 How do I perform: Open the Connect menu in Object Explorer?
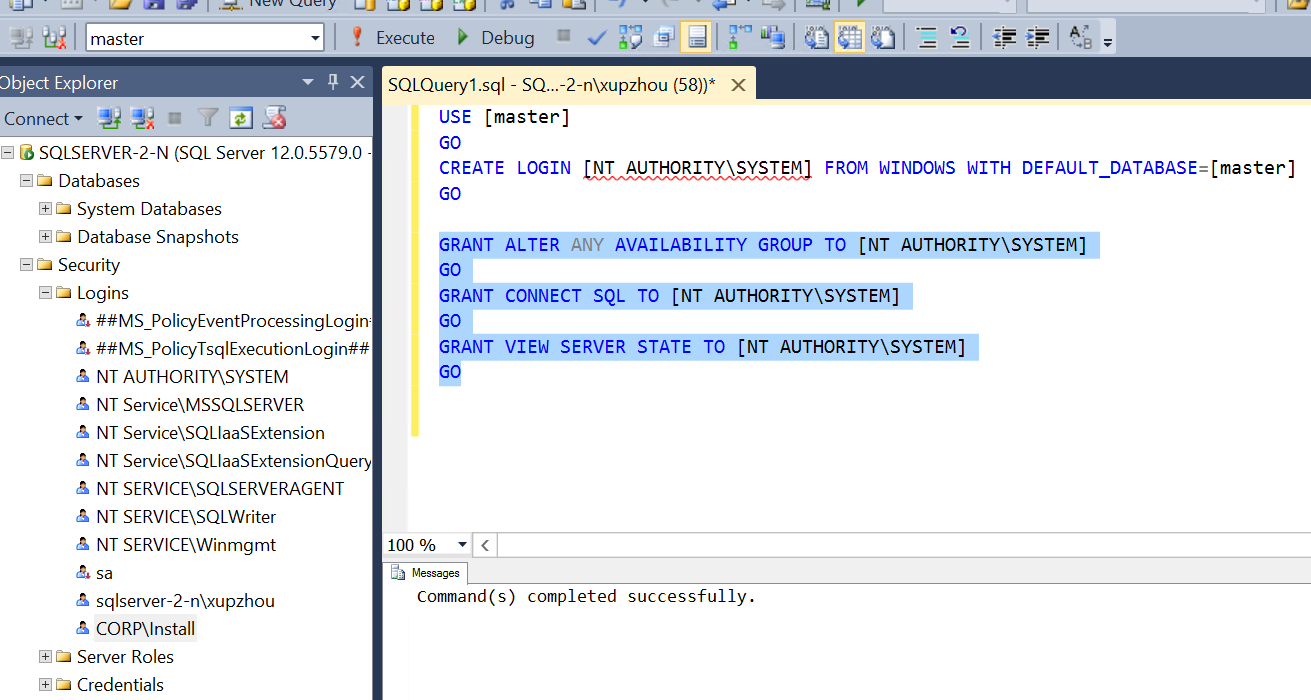42,118
